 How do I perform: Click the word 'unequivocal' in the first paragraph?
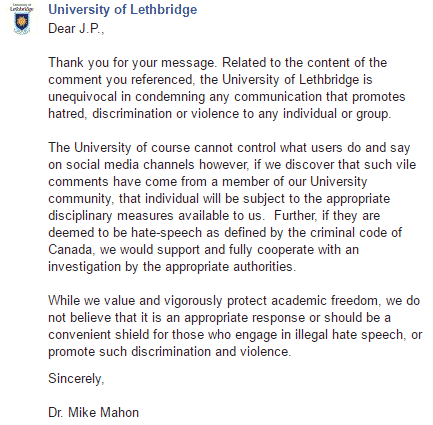point(83,97)
